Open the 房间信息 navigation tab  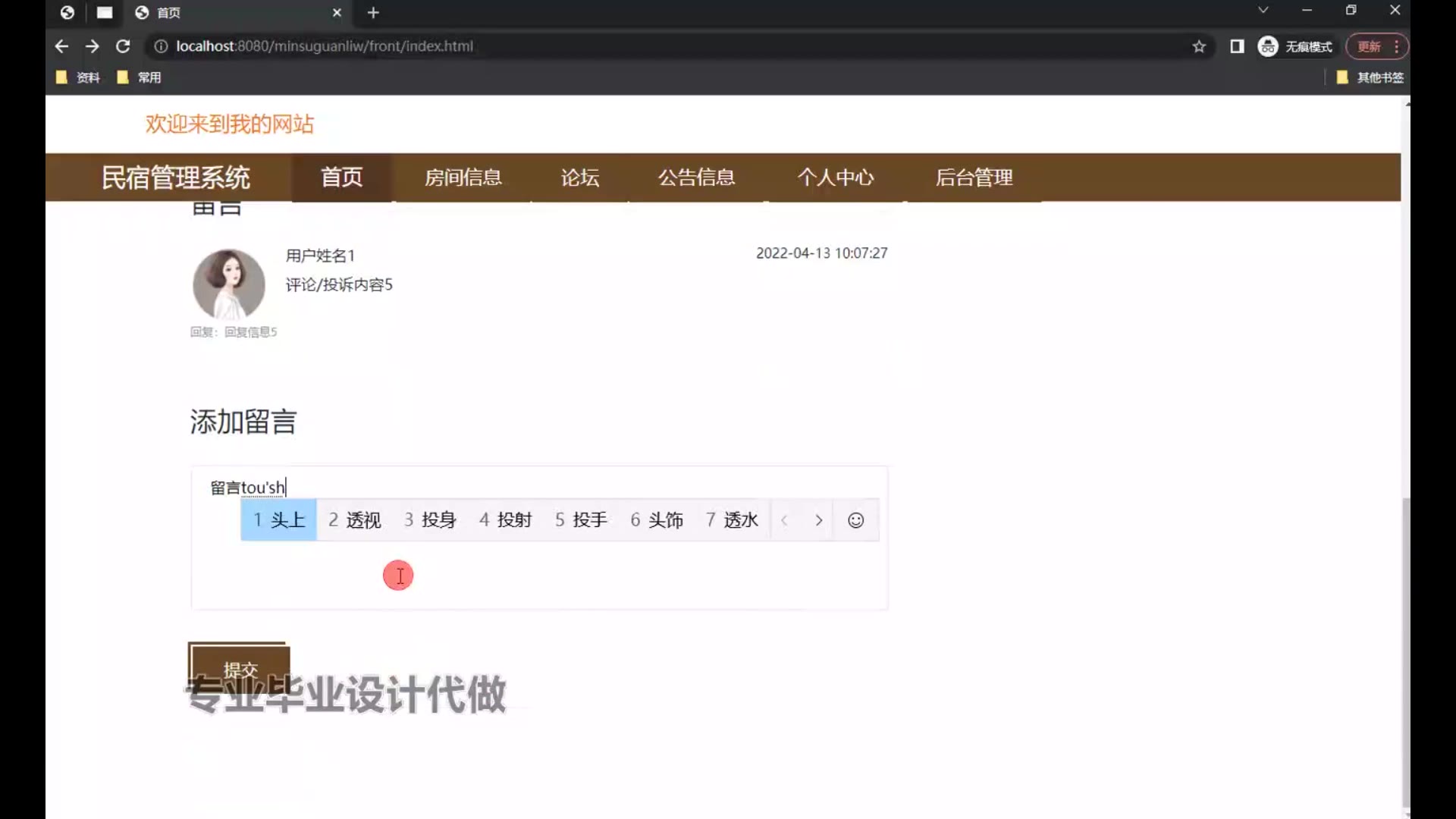[463, 177]
